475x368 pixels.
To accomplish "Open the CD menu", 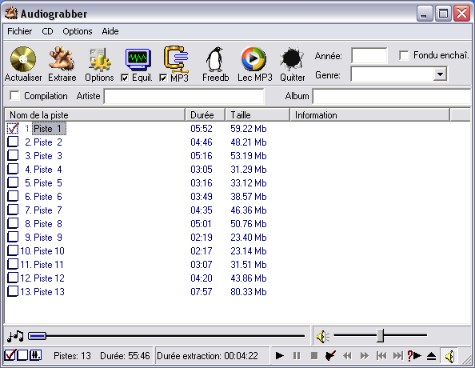I will coord(47,31).
